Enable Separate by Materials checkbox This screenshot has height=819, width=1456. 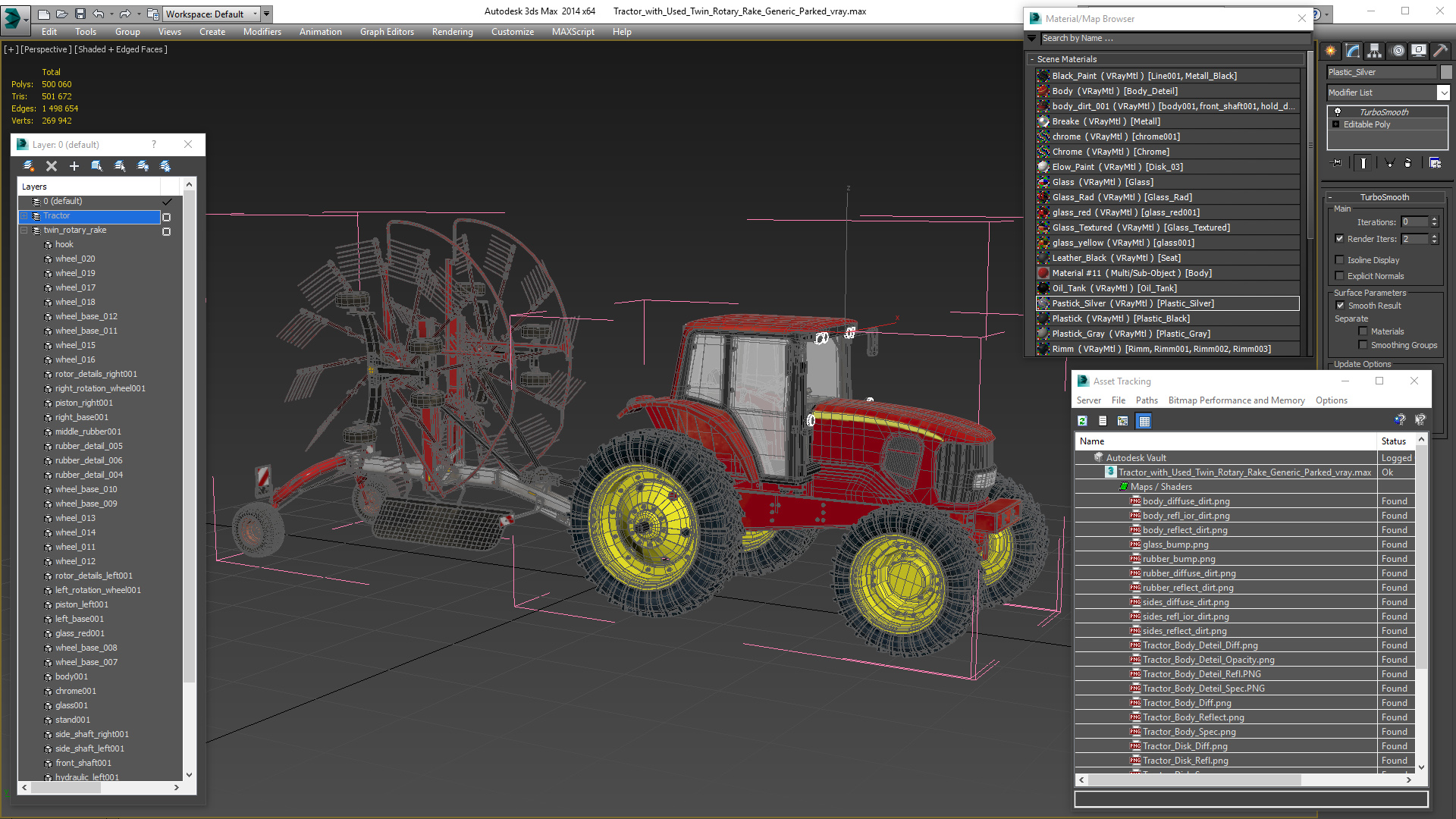tap(1363, 331)
